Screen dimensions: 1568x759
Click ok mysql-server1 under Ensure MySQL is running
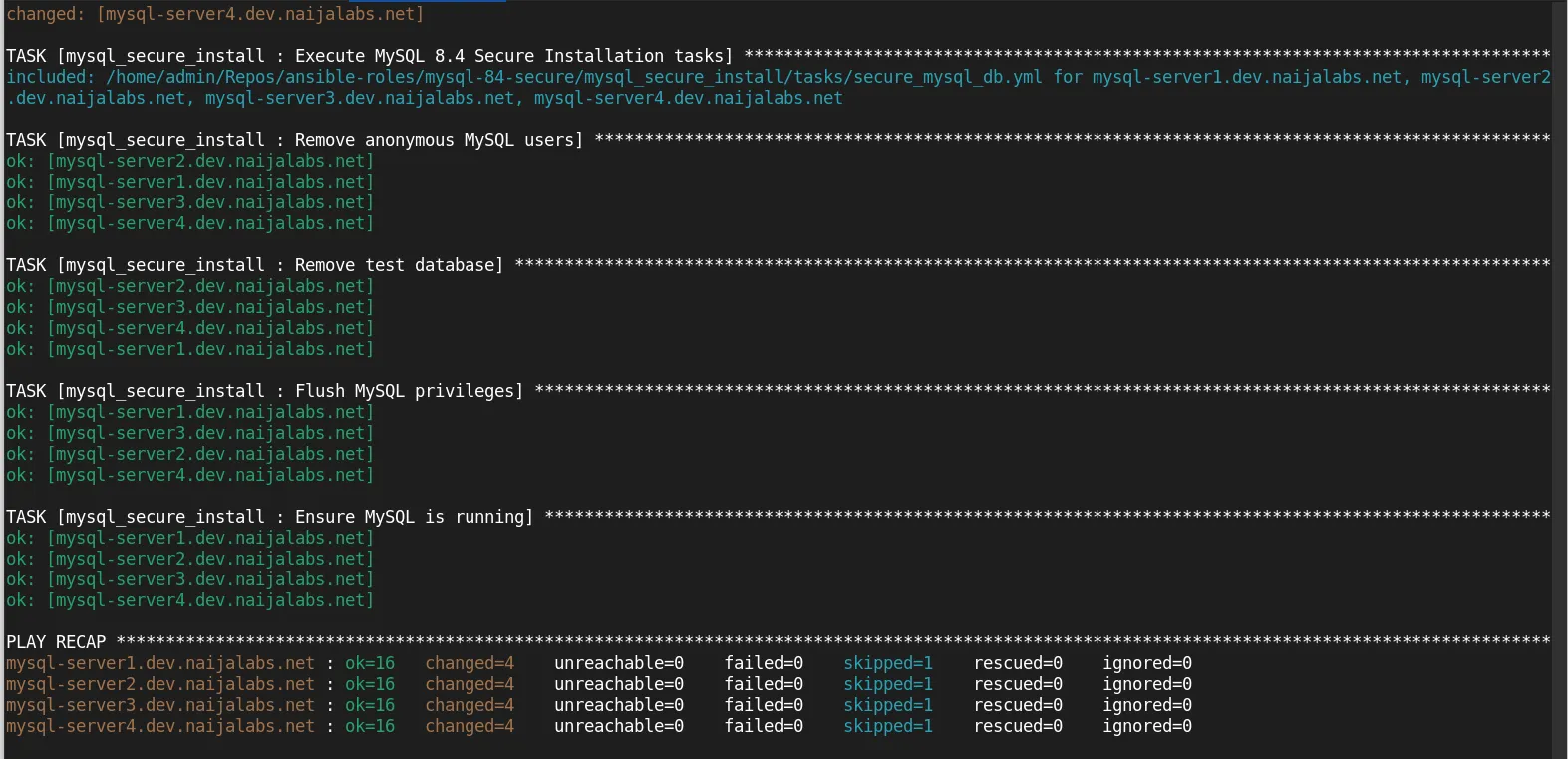click(190, 538)
